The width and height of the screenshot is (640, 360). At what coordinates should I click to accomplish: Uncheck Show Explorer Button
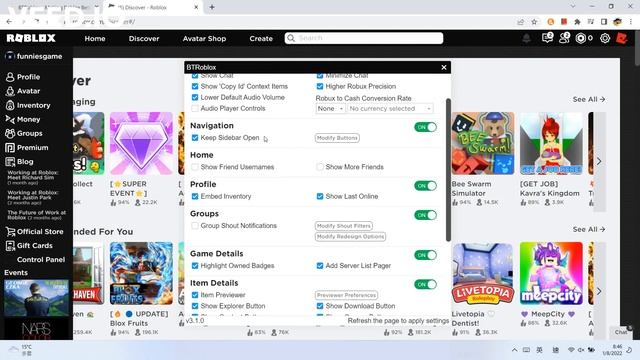pos(195,306)
